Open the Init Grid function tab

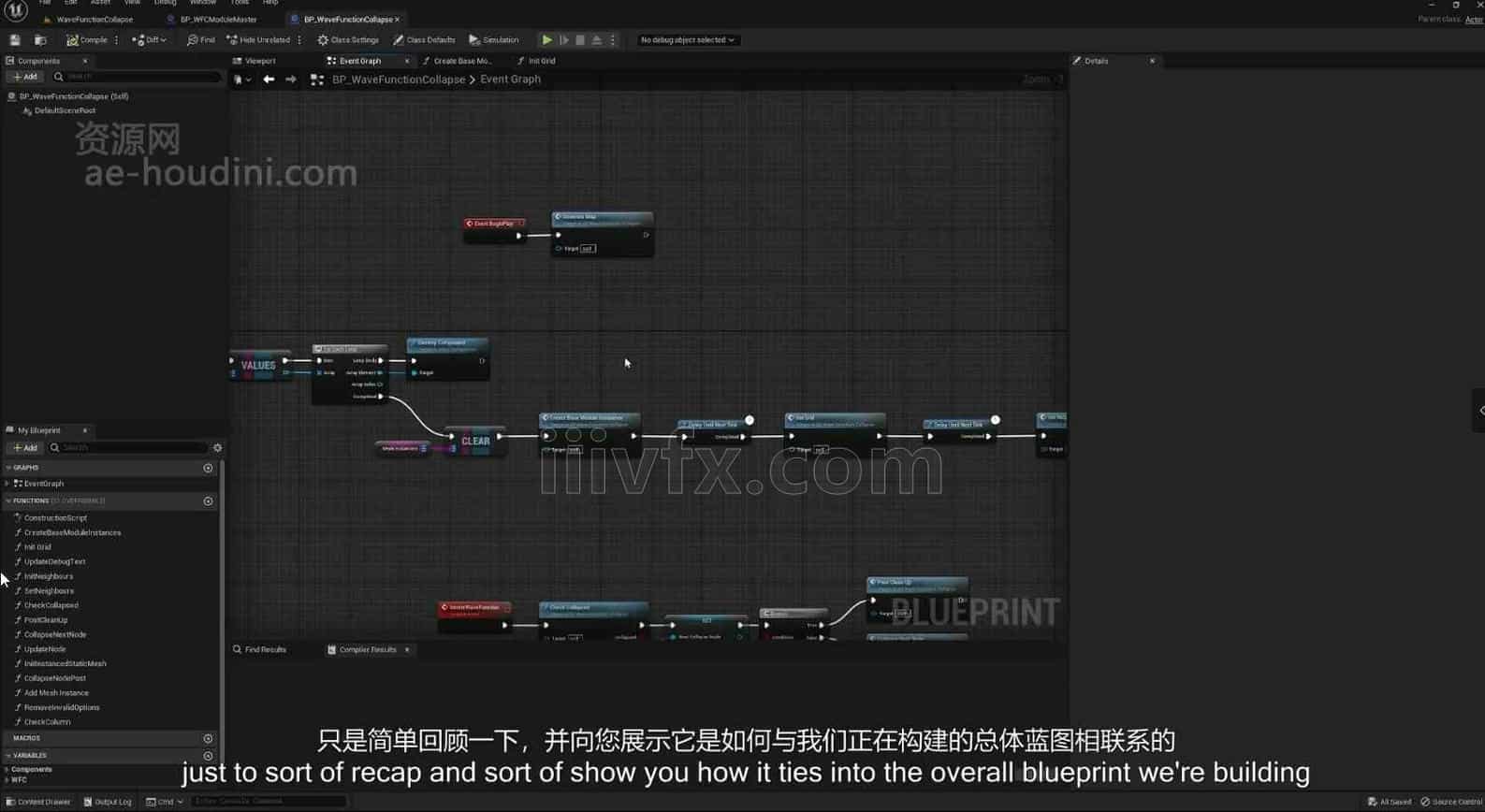(542, 61)
